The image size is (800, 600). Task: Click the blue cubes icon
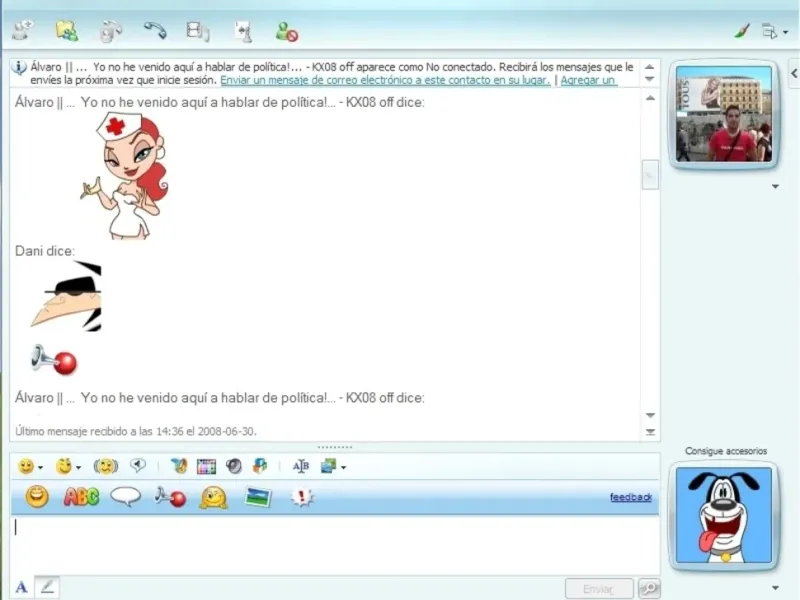pos(260,466)
